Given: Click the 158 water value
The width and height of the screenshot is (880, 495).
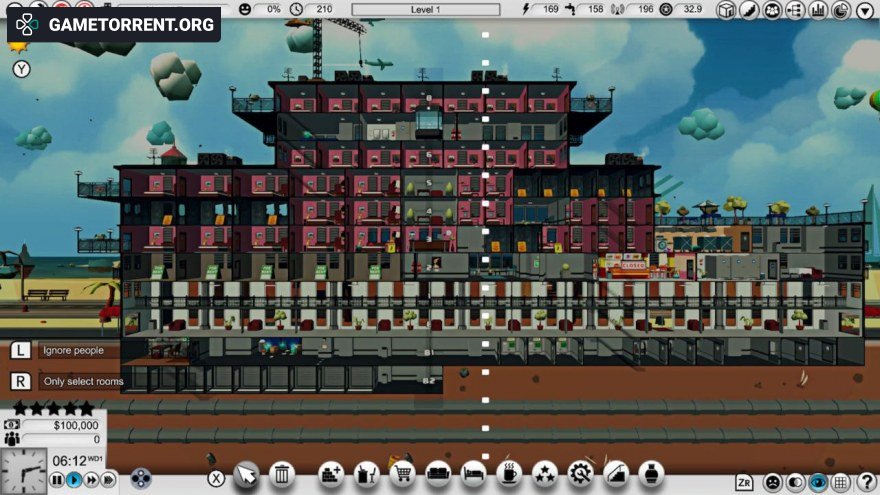Looking at the screenshot, I should pyautogui.click(x=595, y=9).
